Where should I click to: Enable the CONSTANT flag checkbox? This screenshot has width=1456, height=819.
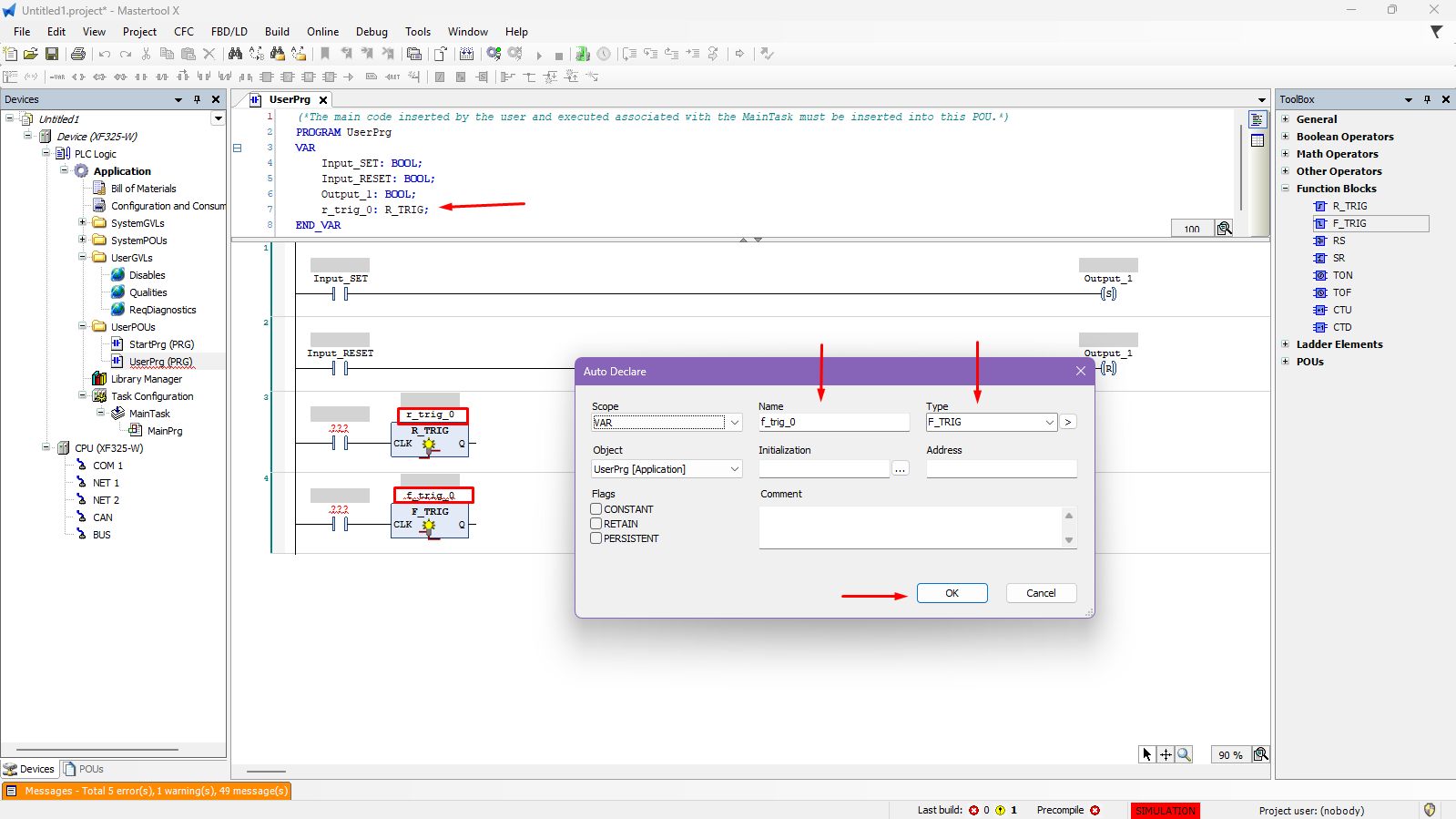coord(596,509)
